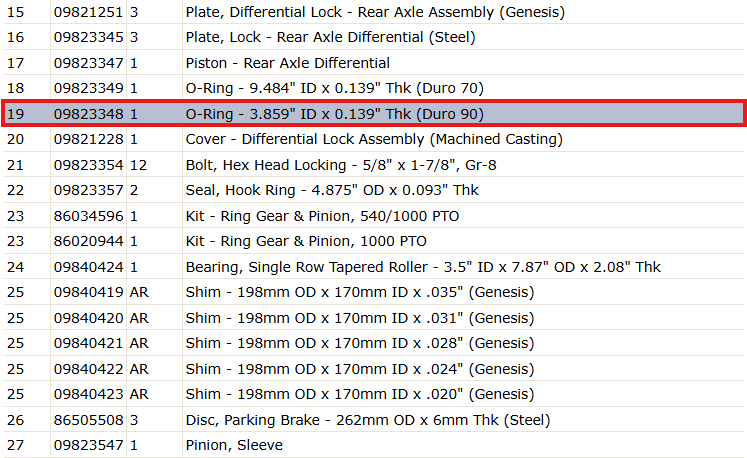Select the Shim .031" (Genesis) row
This screenshot has height=458, width=747.
tap(374, 318)
